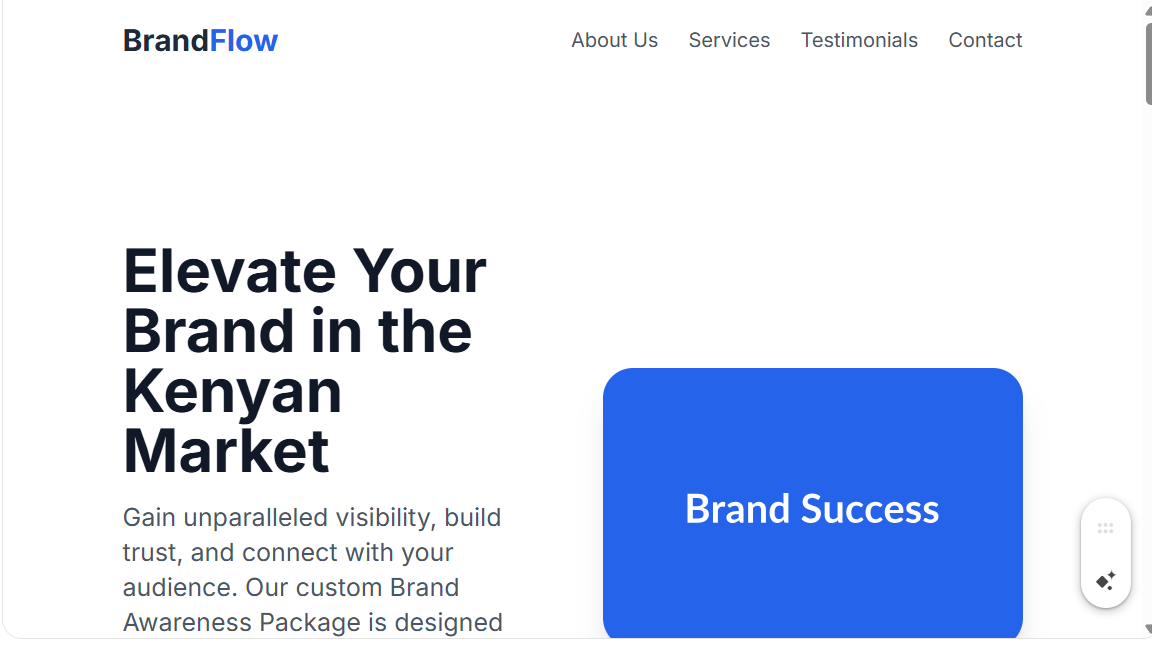Click the blue "Flow" part of the logo
This screenshot has height=651, width=1152.
(244, 40)
